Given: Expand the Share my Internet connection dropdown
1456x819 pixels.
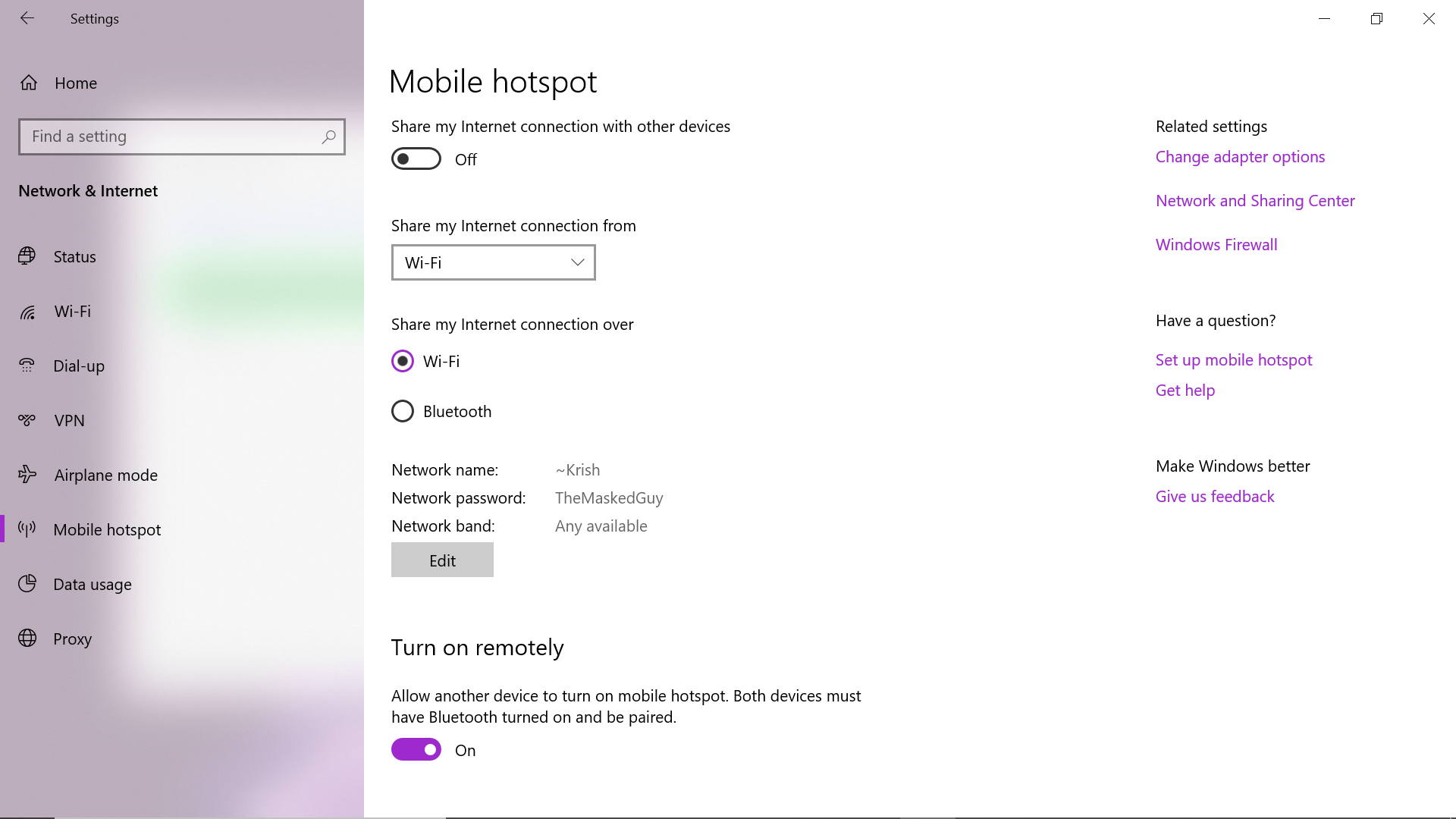Looking at the screenshot, I should click(493, 262).
